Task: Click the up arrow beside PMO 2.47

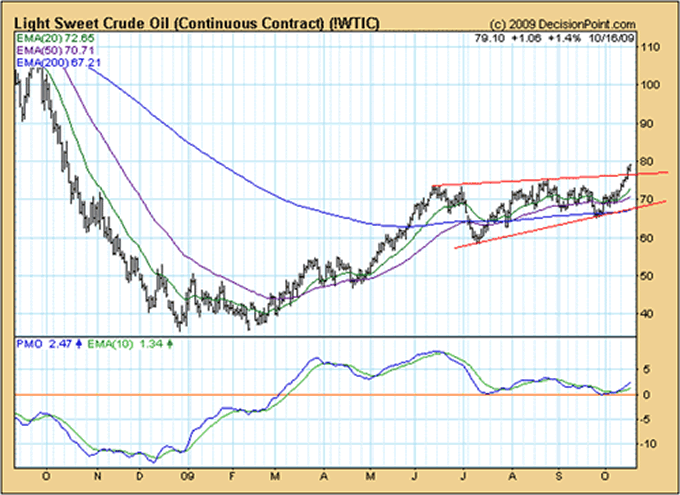Action: pyautogui.click(x=78, y=343)
